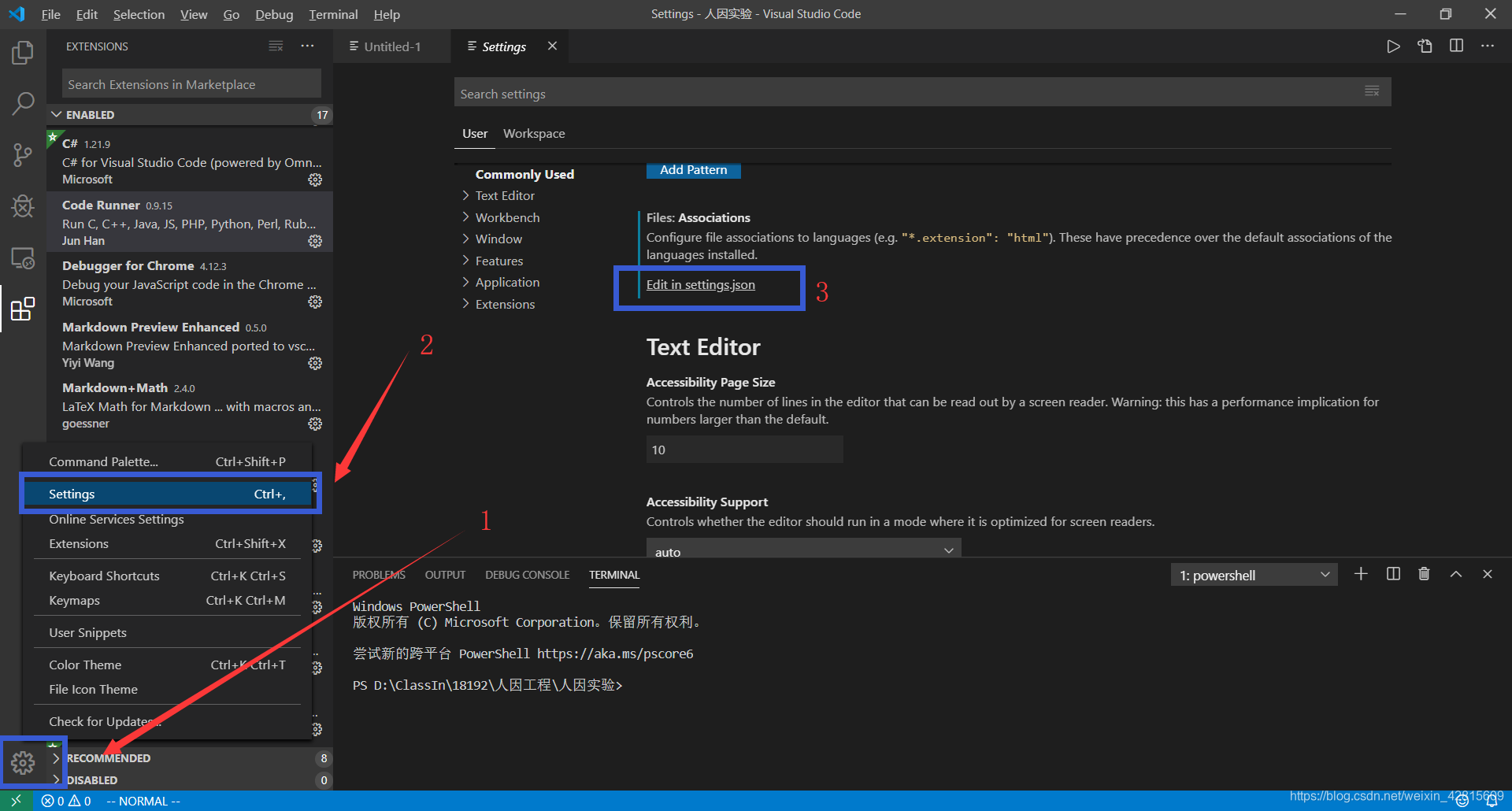Open the gear menu for Debugger for Chrome

click(315, 302)
